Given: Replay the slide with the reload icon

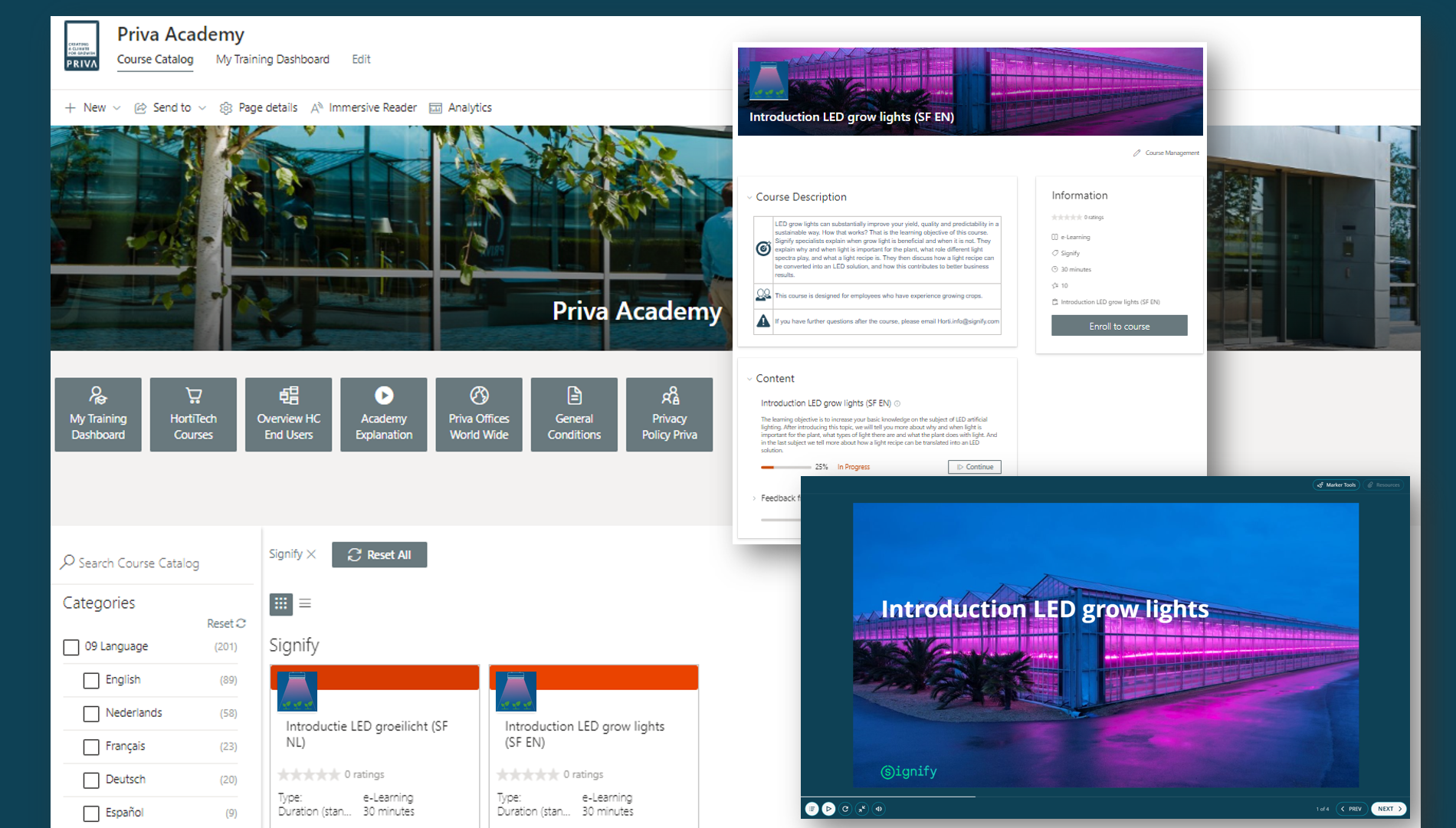Looking at the screenshot, I should tap(845, 809).
